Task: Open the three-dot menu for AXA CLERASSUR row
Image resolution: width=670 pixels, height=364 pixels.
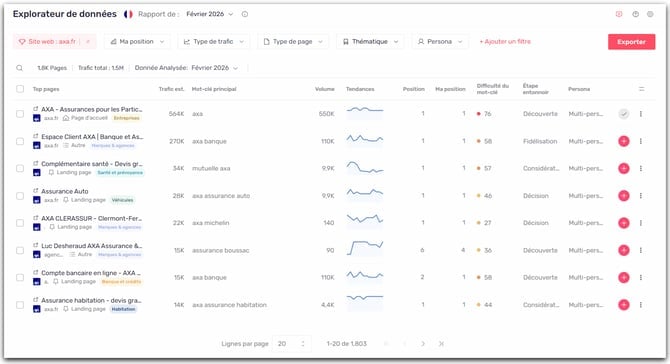Action: [x=641, y=223]
